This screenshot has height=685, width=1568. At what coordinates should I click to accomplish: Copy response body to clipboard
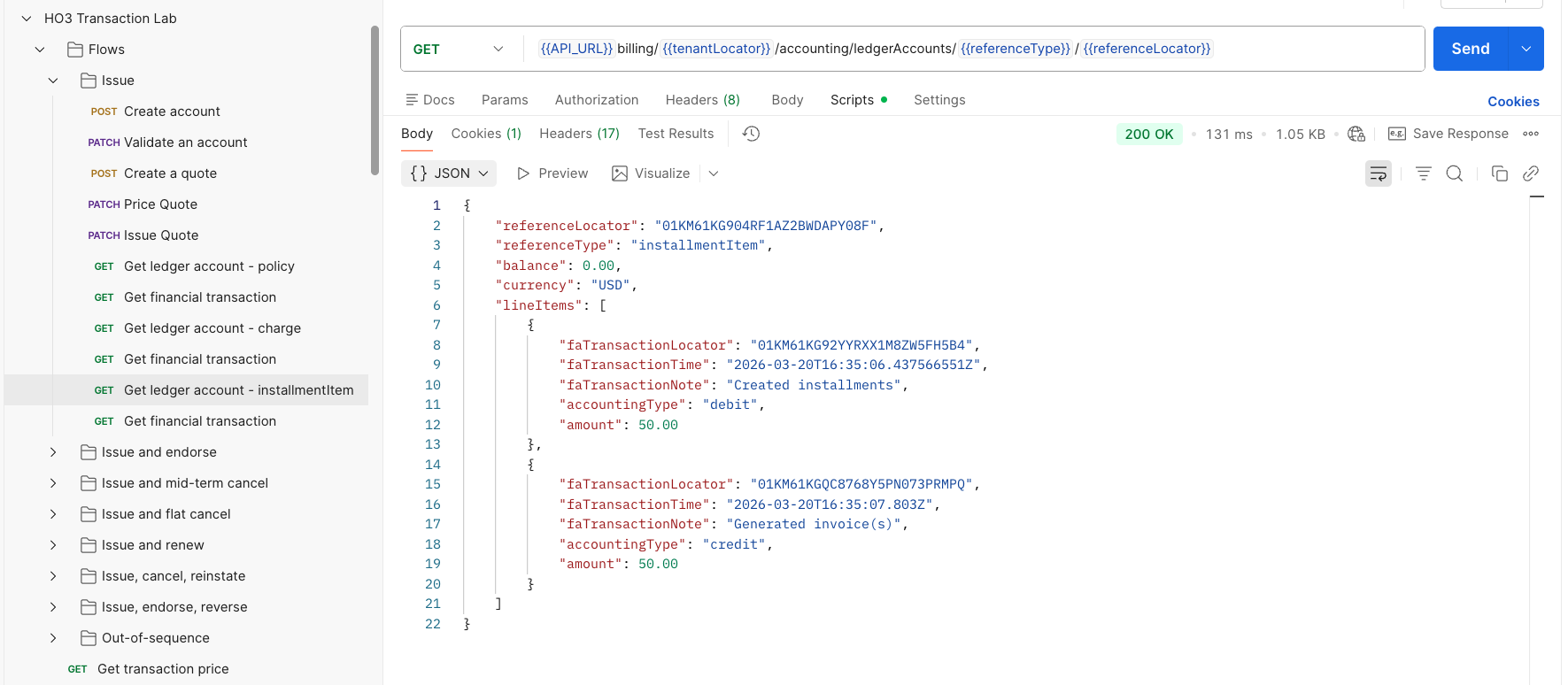pyautogui.click(x=1499, y=173)
